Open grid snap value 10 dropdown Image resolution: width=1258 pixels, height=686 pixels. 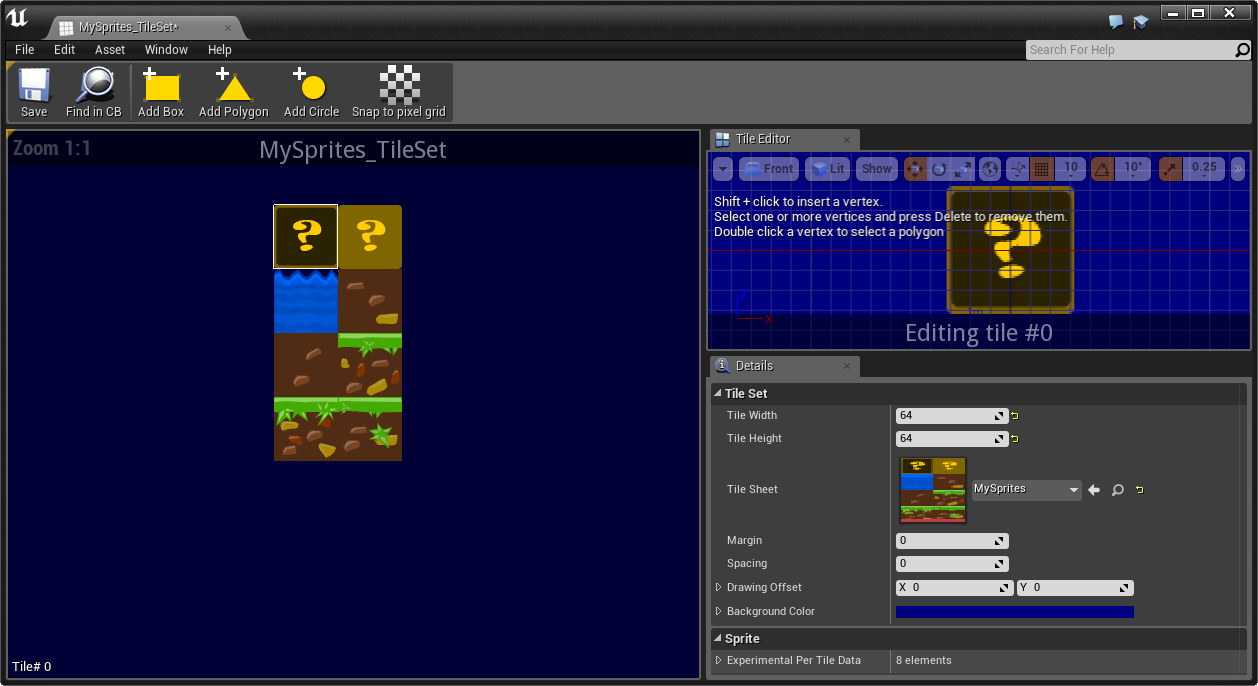click(x=1070, y=169)
